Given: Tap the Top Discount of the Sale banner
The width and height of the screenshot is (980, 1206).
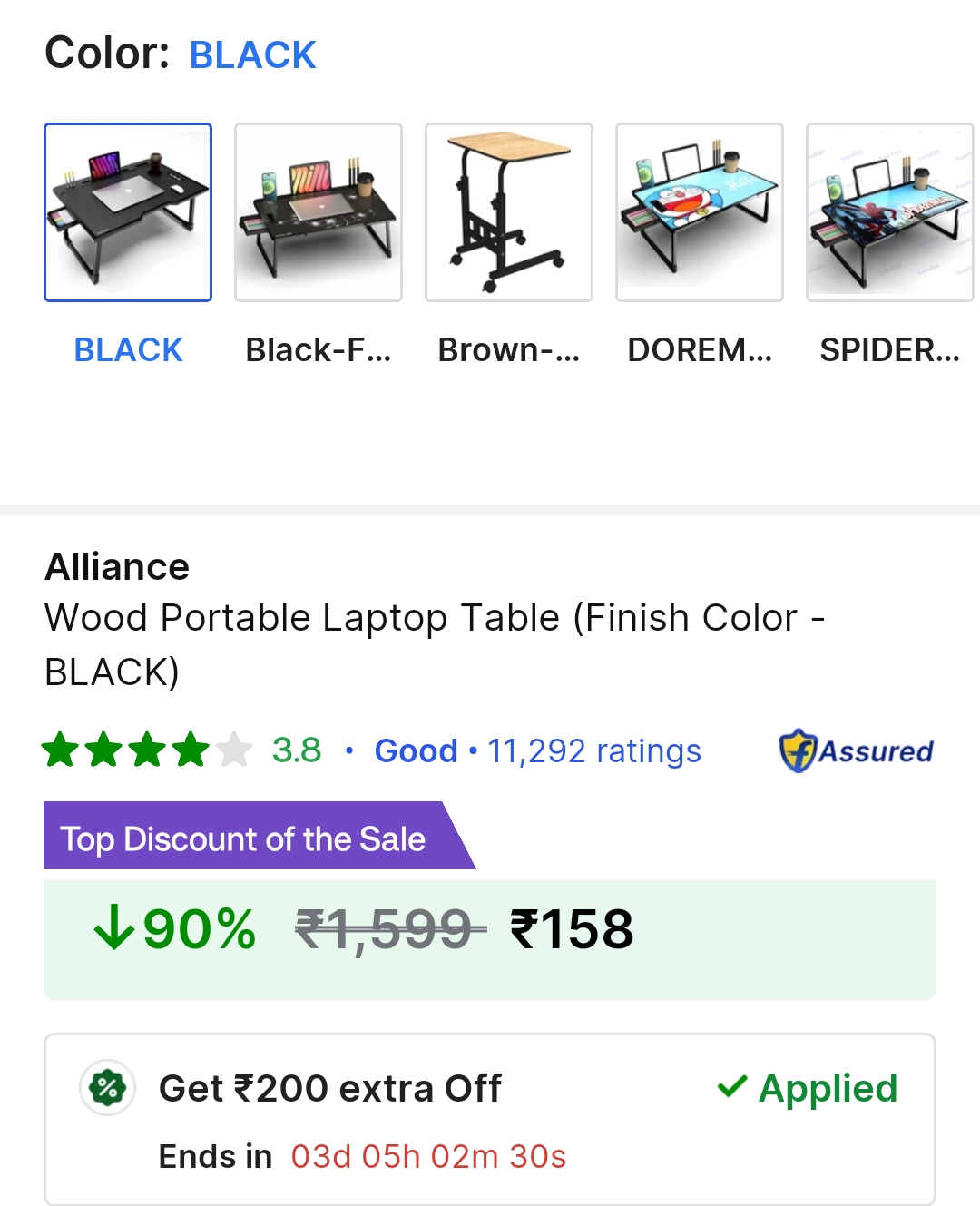Looking at the screenshot, I should pyautogui.click(x=243, y=838).
